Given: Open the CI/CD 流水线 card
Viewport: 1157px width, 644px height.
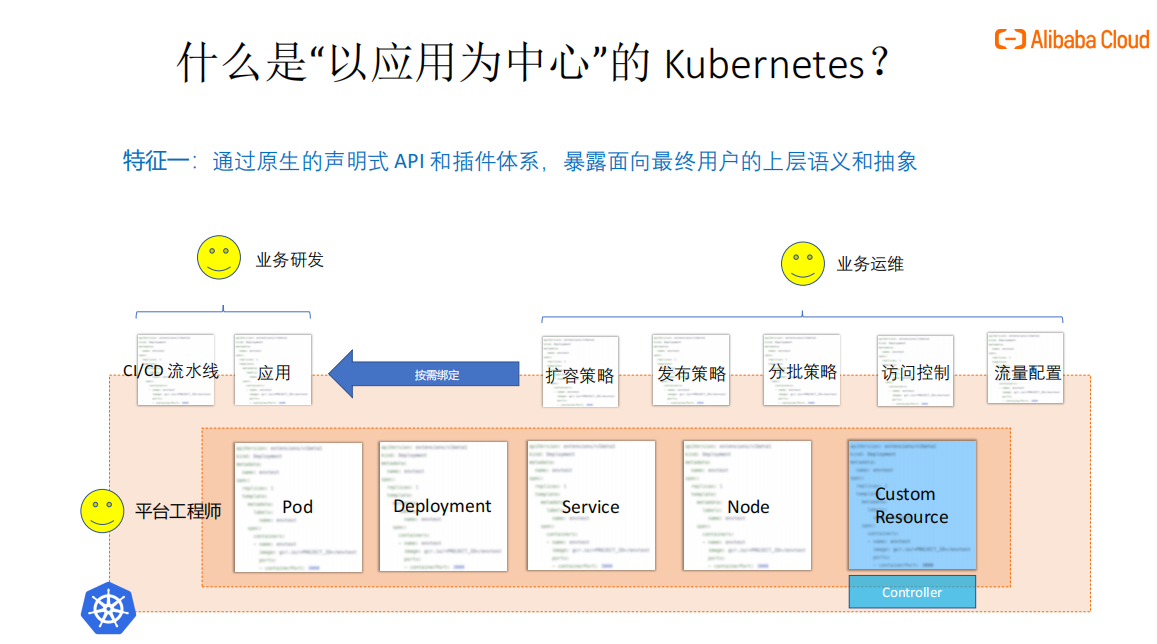Looking at the screenshot, I should (176, 370).
